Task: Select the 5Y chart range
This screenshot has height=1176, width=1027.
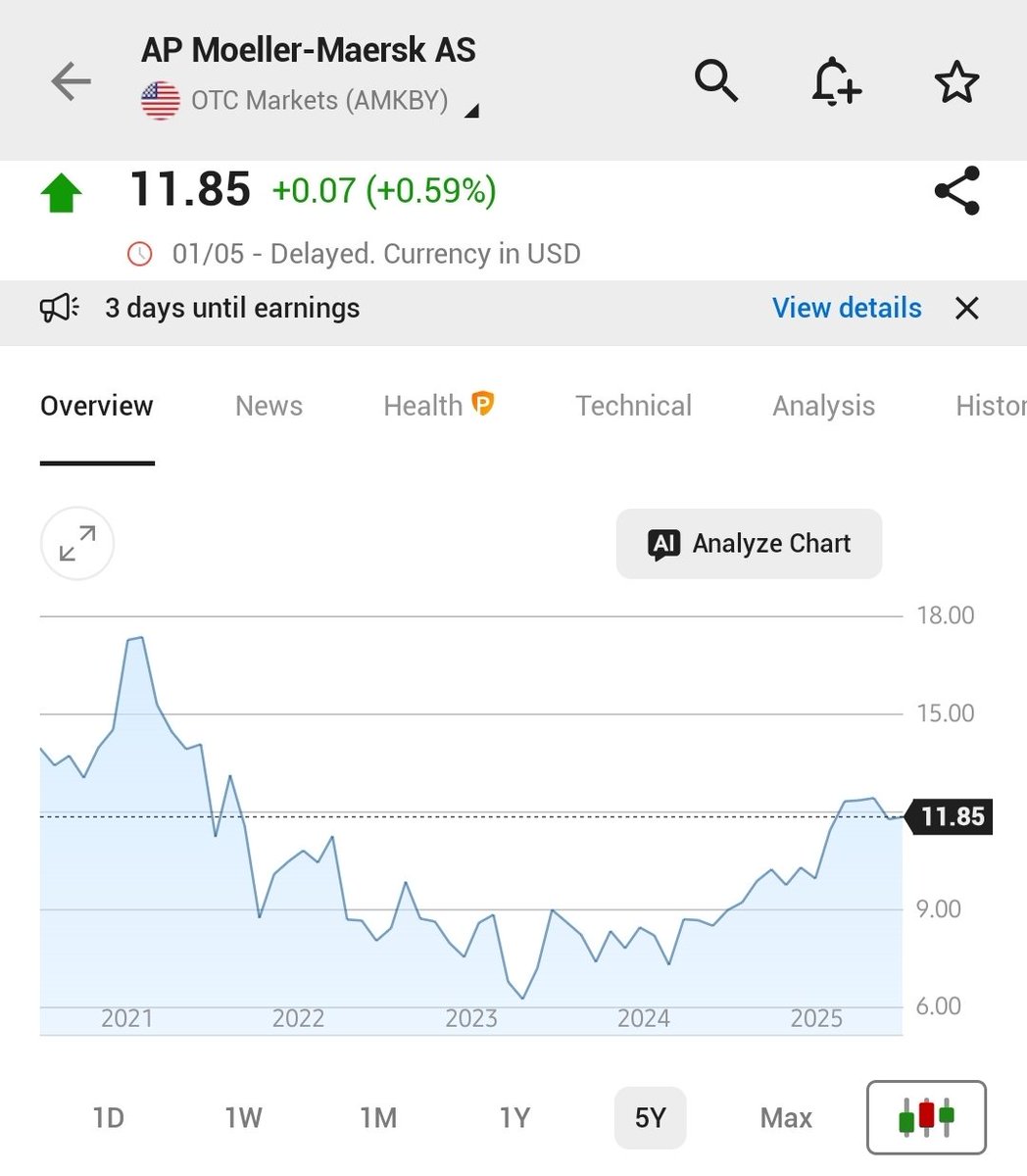Action: pyautogui.click(x=651, y=1117)
